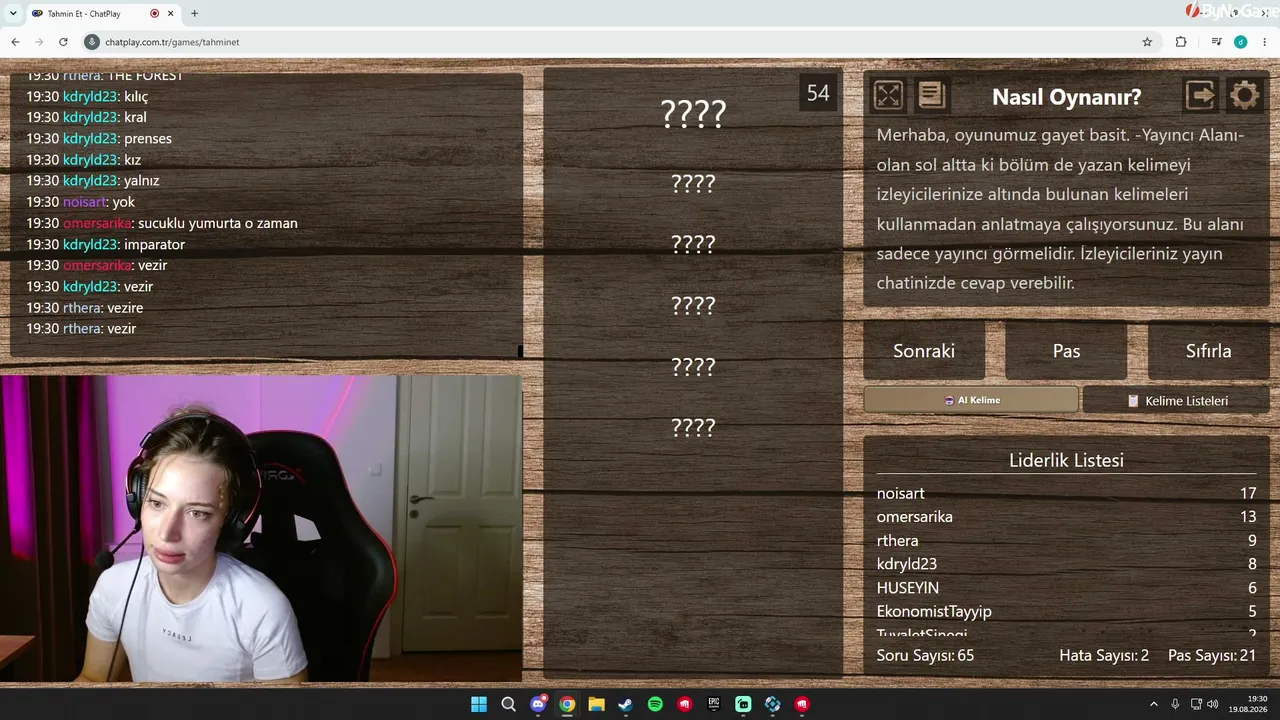Image resolution: width=1280 pixels, height=720 pixels.
Task: Open Chrome extensions puzzle icon
Action: [x=1181, y=42]
